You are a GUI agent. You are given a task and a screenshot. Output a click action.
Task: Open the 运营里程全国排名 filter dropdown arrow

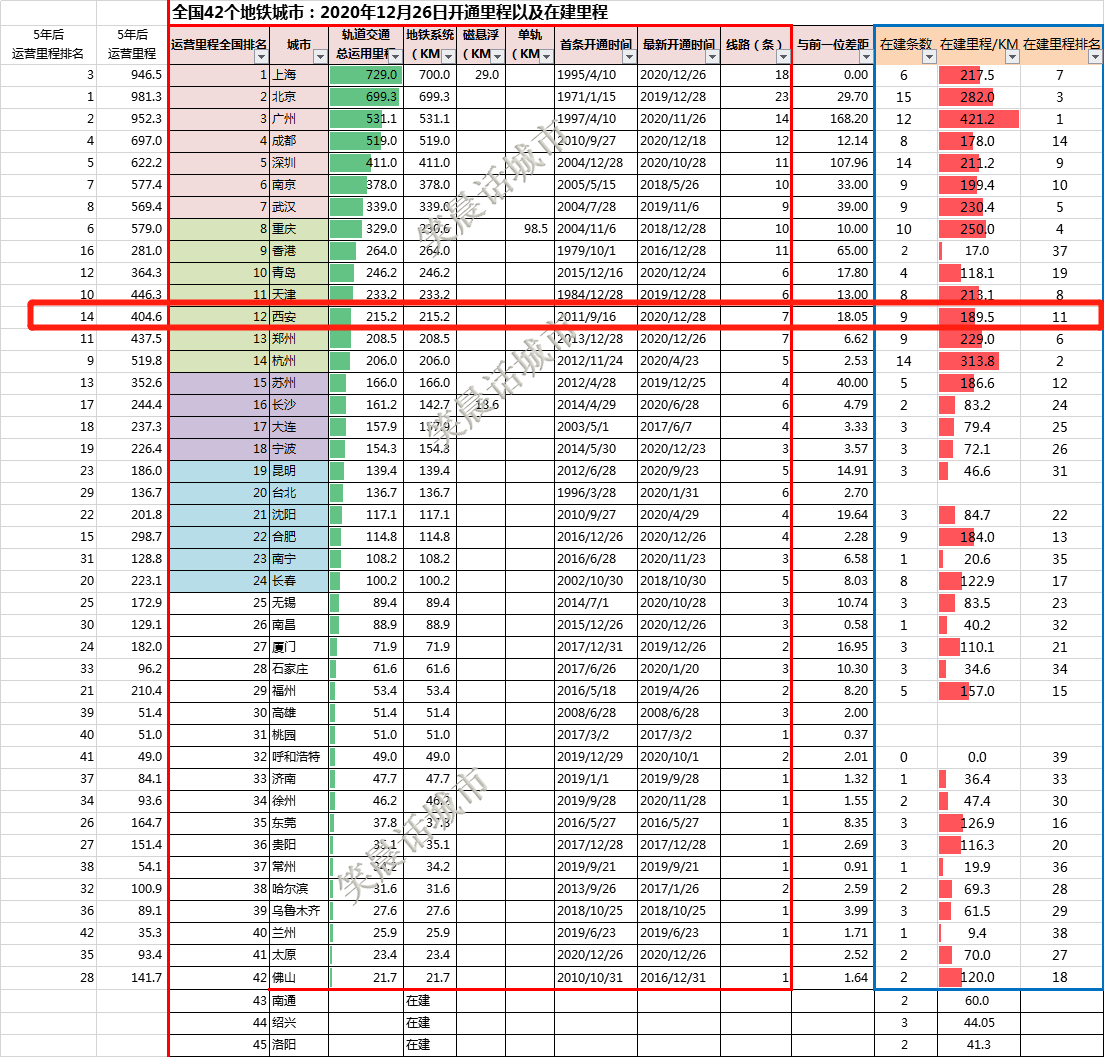(x=261, y=56)
